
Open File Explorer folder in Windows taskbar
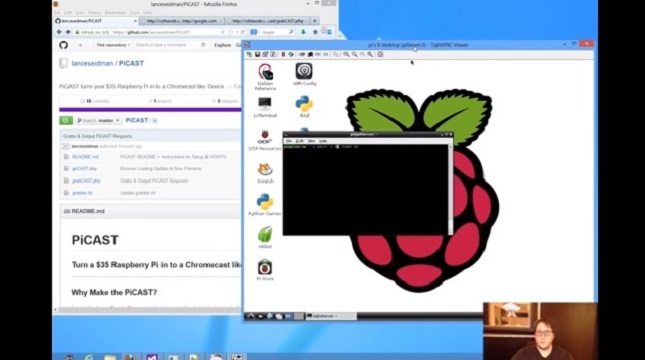(x=110, y=357)
